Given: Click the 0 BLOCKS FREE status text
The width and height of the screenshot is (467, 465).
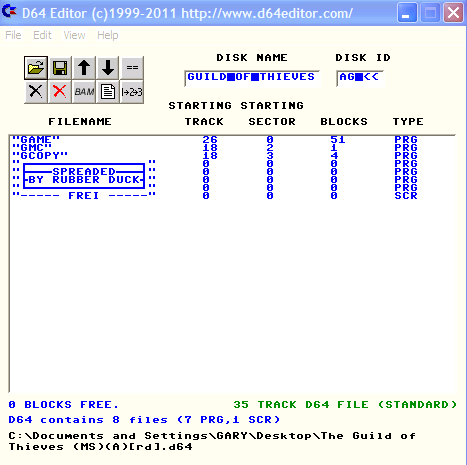Looking at the screenshot, I should pyautogui.click(x=63, y=405).
